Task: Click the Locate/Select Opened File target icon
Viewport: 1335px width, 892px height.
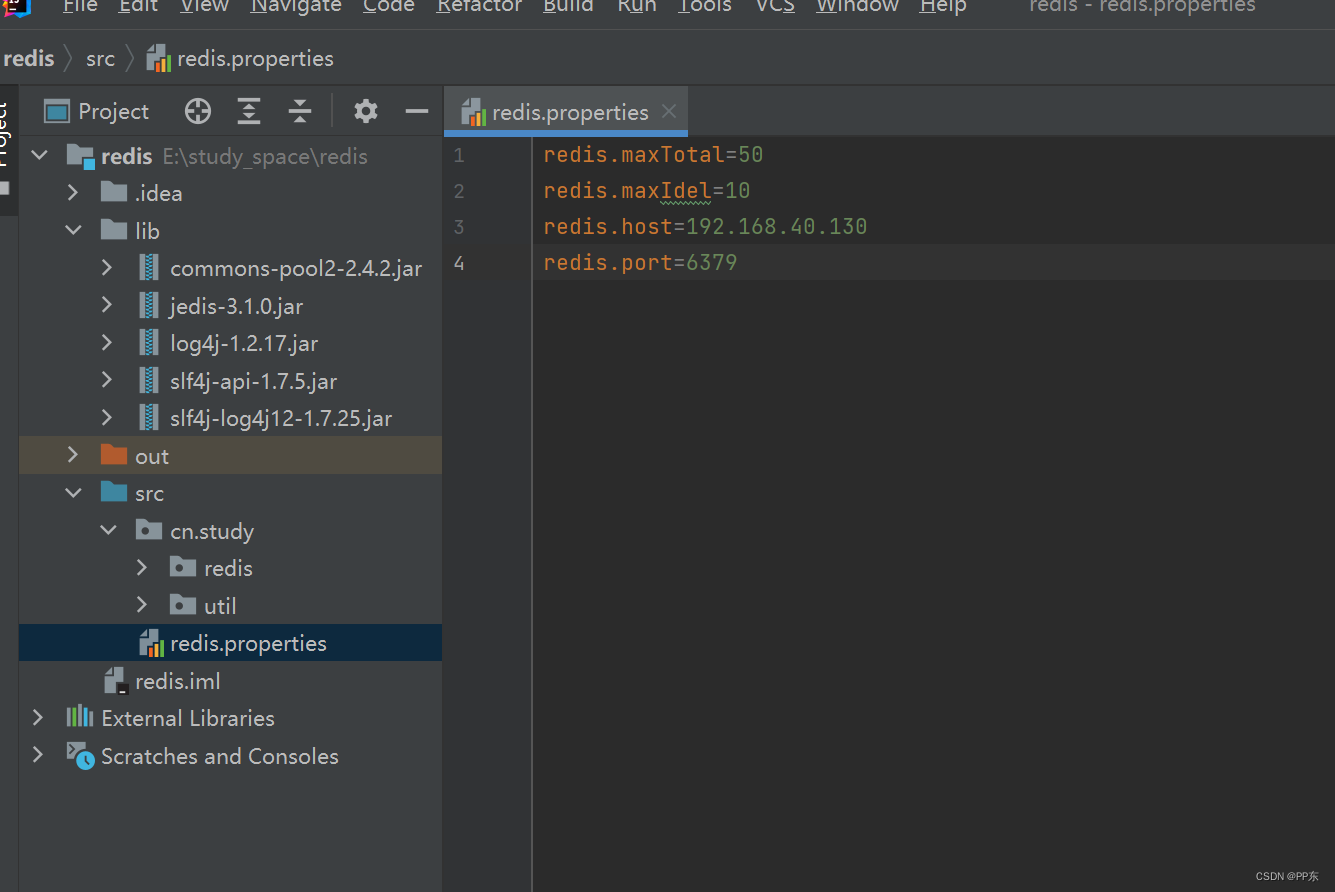Action: (198, 111)
